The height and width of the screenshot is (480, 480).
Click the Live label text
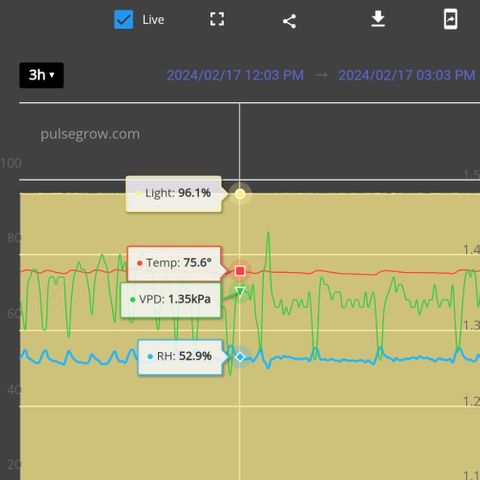[x=153, y=20]
